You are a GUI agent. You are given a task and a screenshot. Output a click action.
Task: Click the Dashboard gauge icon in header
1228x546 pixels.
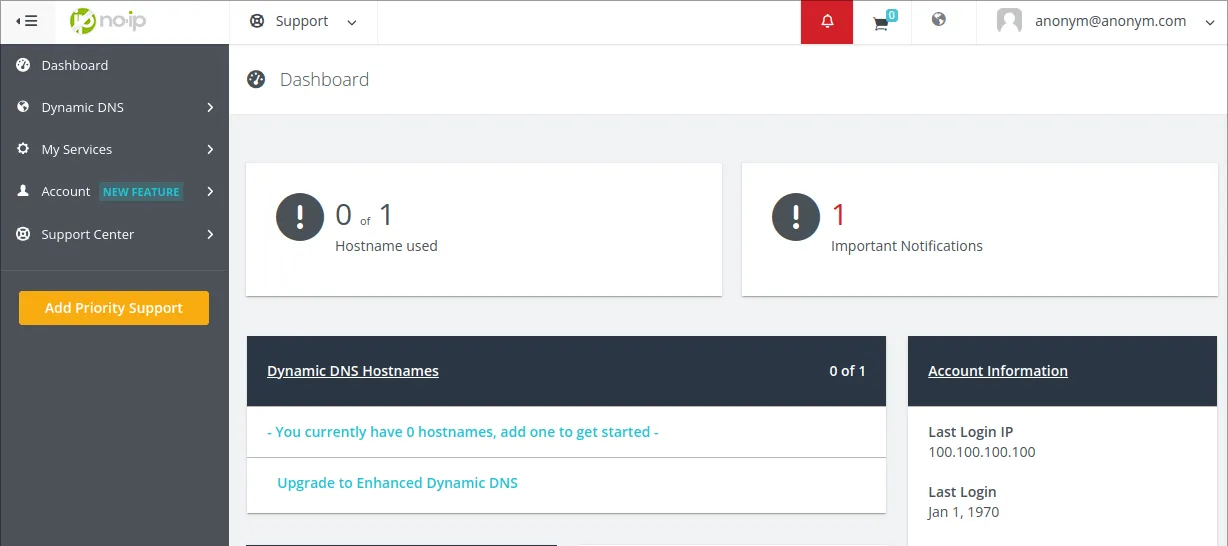(256, 80)
